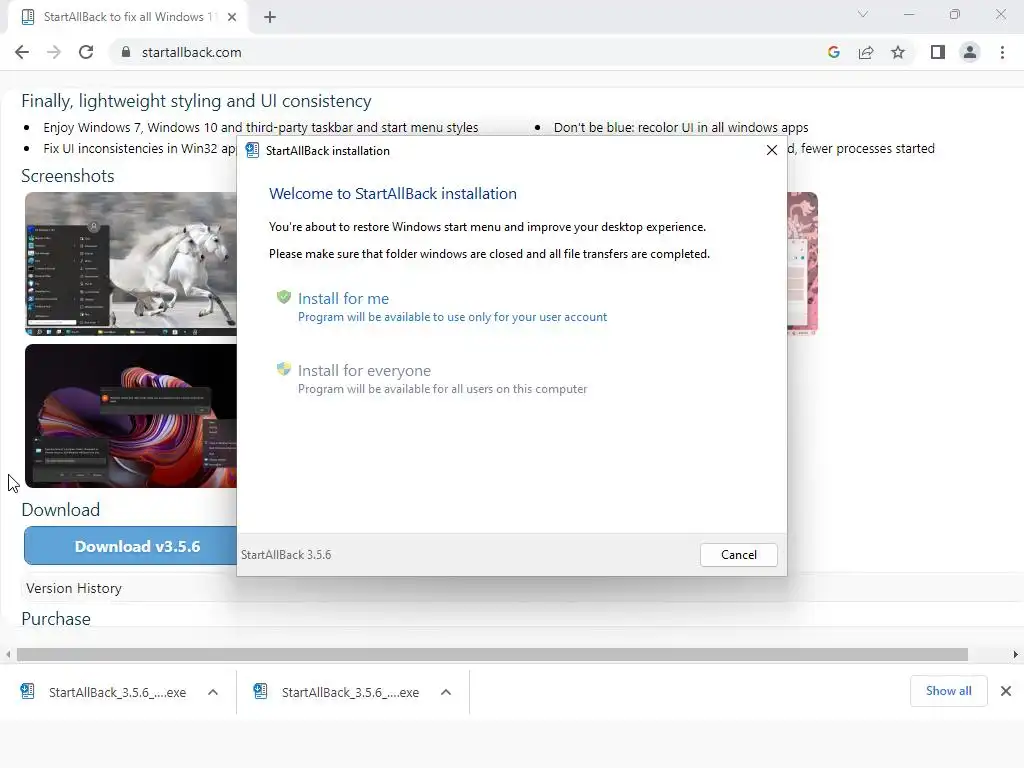
Task: Click the first download file icon
Action: click(27, 691)
